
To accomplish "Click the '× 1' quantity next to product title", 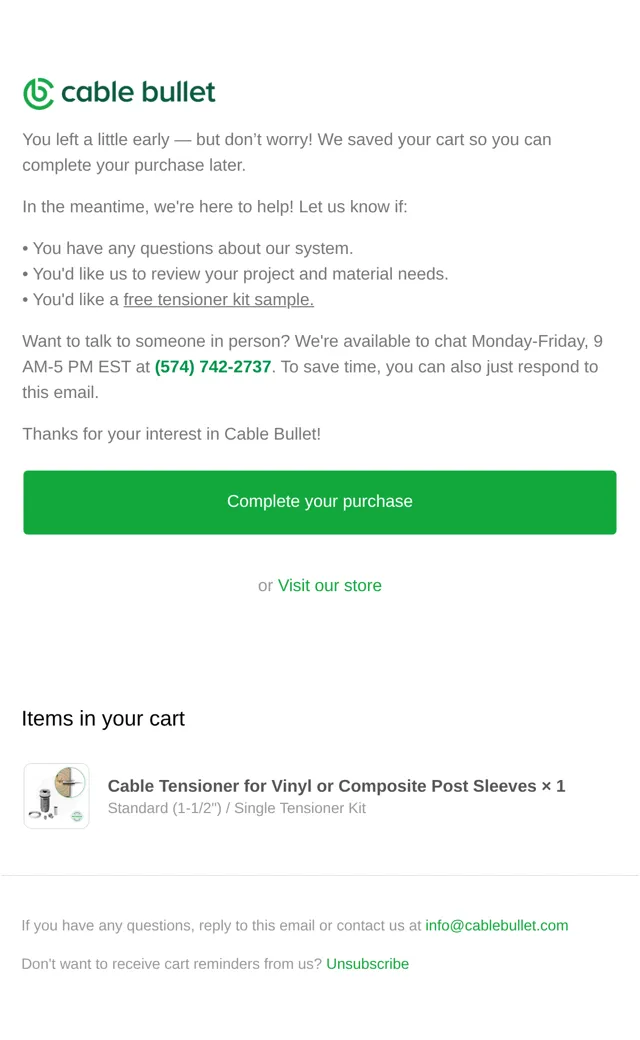I will [553, 786].
